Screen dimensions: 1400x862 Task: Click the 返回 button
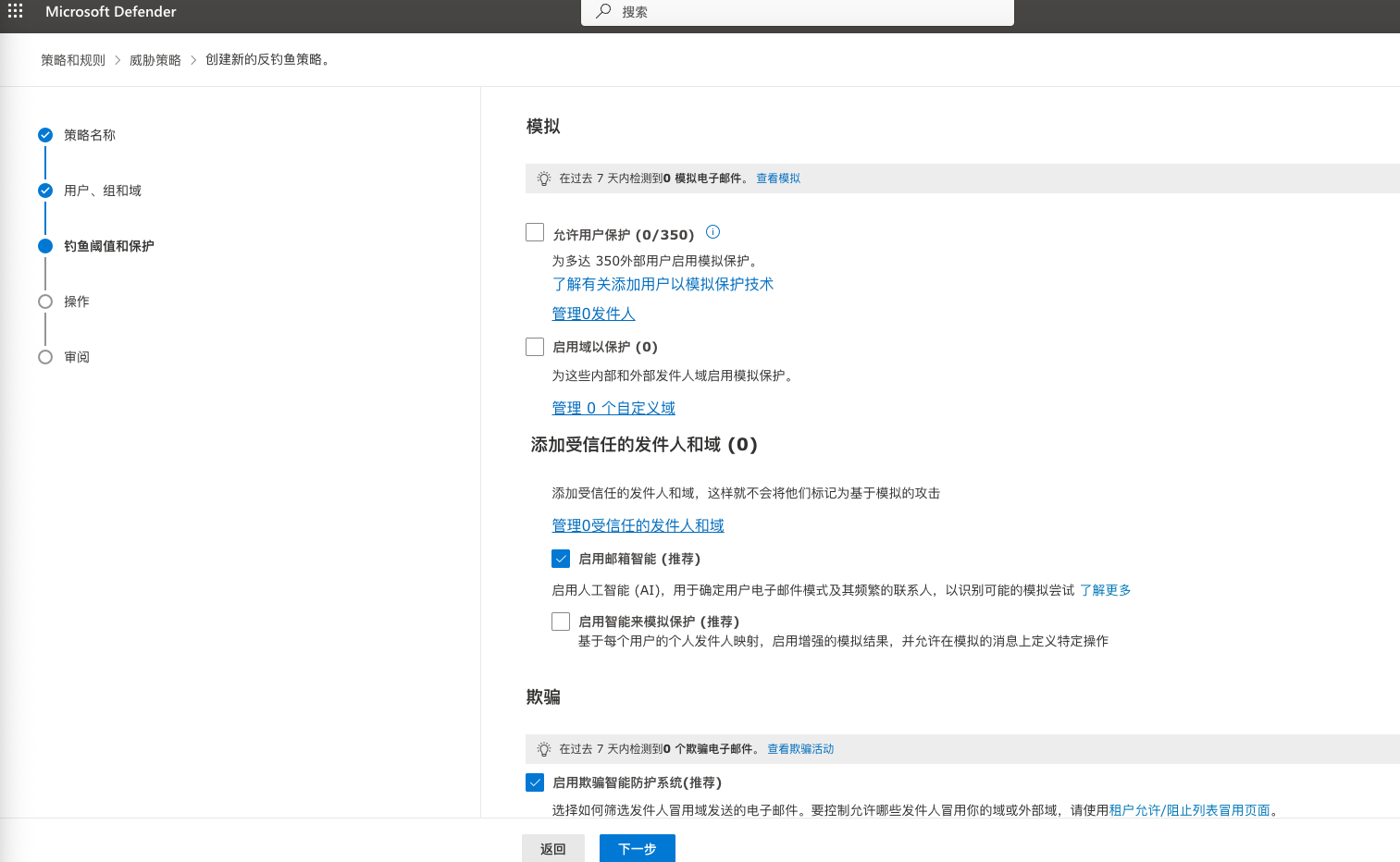click(x=553, y=848)
